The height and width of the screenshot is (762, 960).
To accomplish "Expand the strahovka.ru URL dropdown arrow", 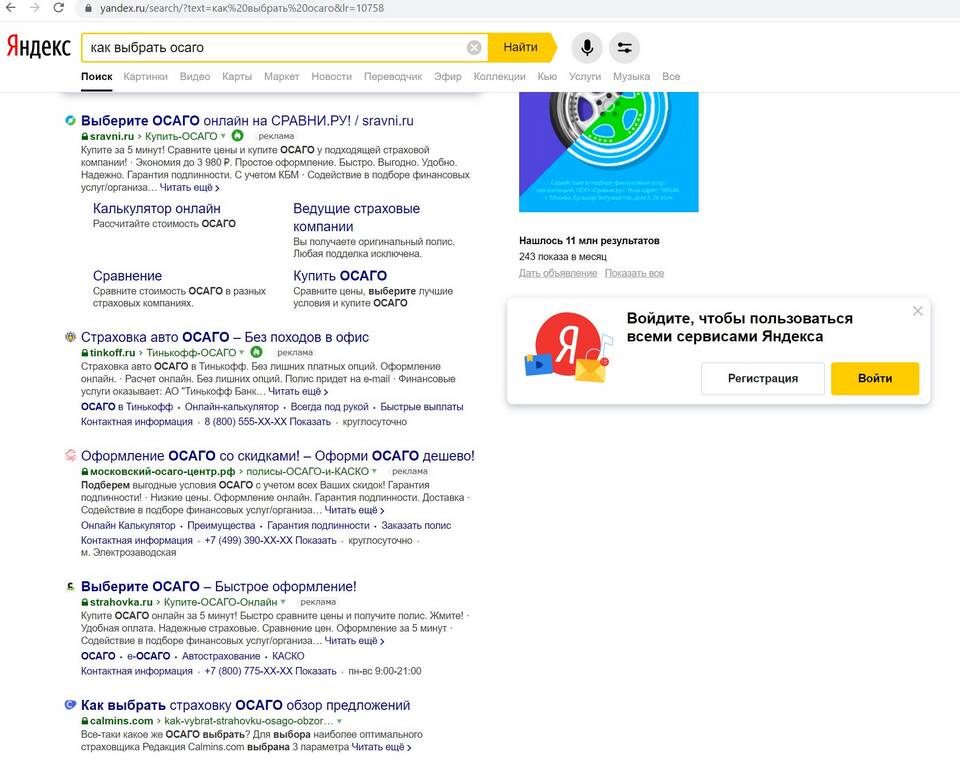I will click(283, 602).
